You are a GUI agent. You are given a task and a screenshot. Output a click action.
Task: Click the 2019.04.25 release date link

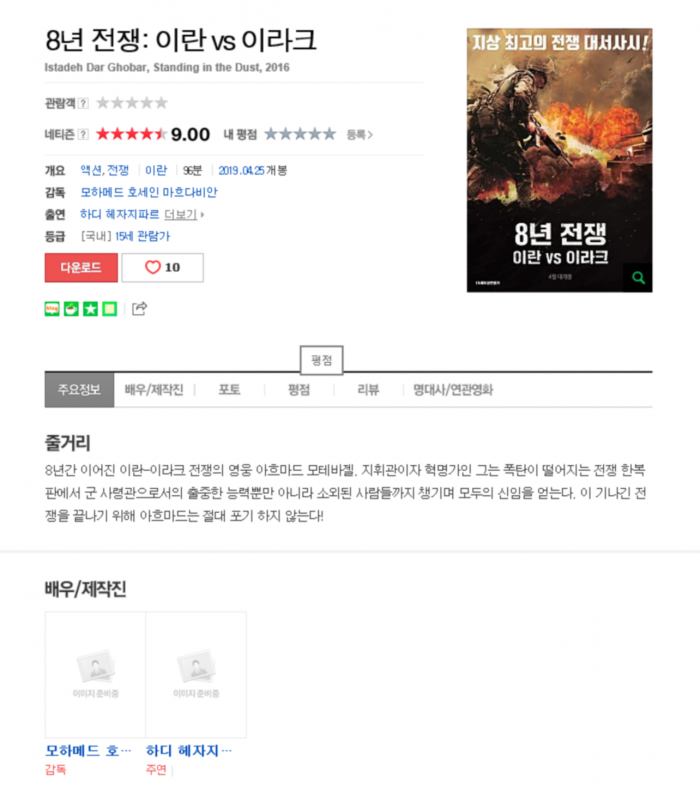pos(241,171)
